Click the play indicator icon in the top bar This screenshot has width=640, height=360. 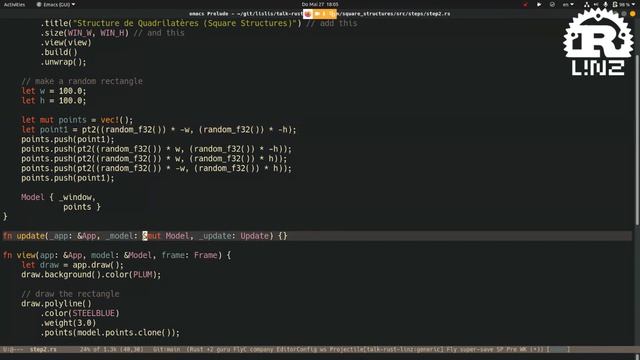(539, 4)
